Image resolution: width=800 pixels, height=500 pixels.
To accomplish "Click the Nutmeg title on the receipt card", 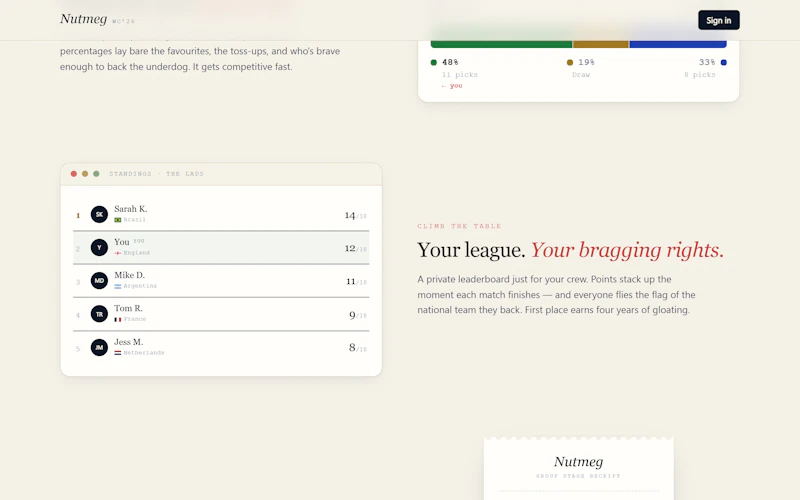I will (x=579, y=462).
